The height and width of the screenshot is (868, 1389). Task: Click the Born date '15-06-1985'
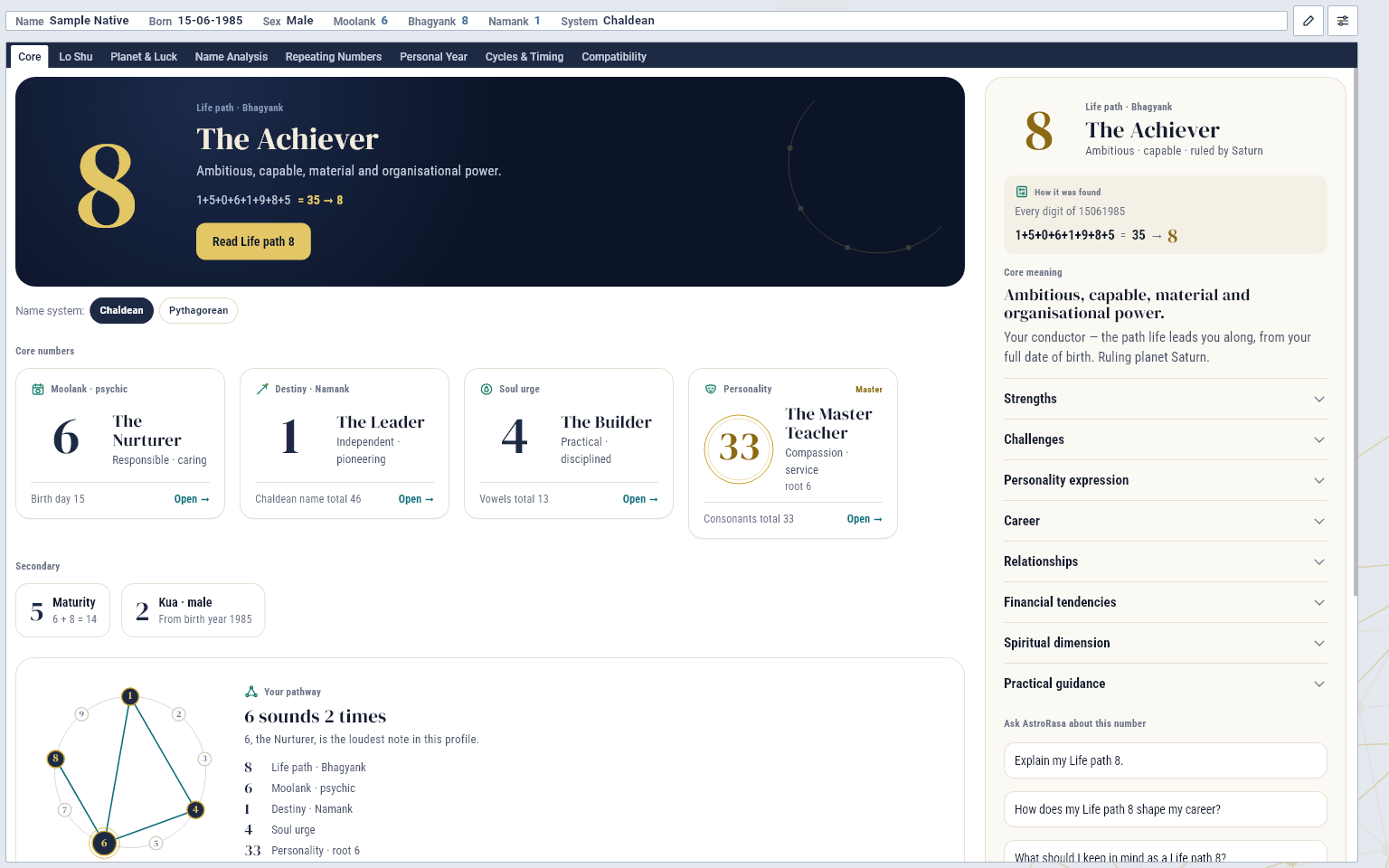(210, 20)
